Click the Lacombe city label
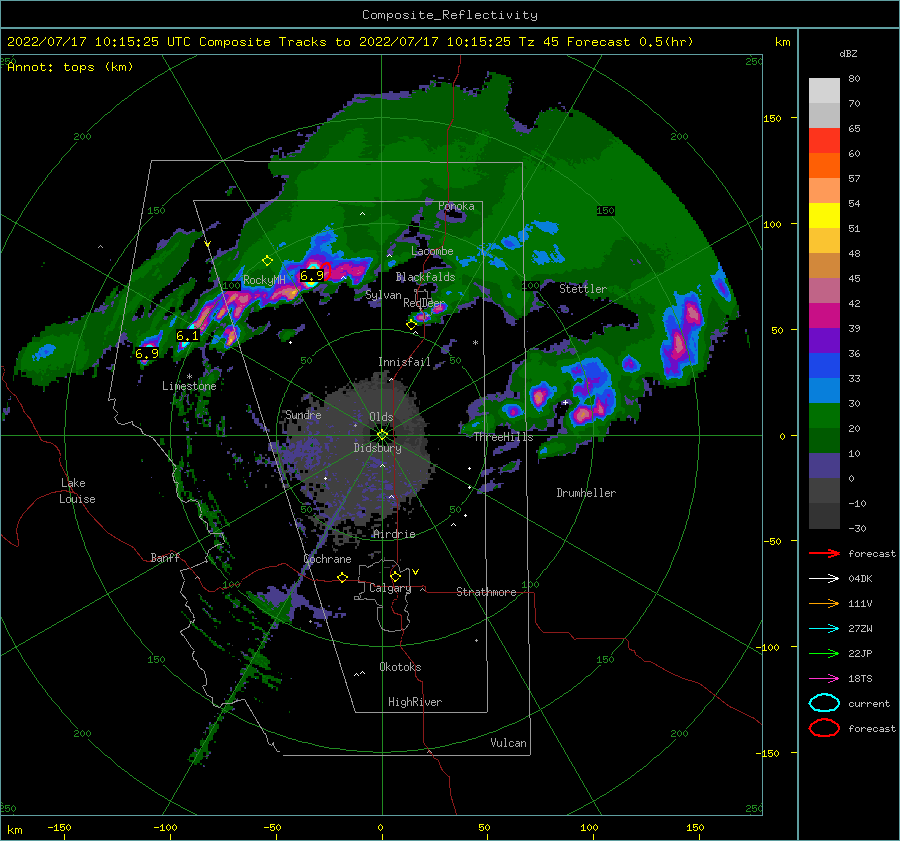 pos(432,251)
